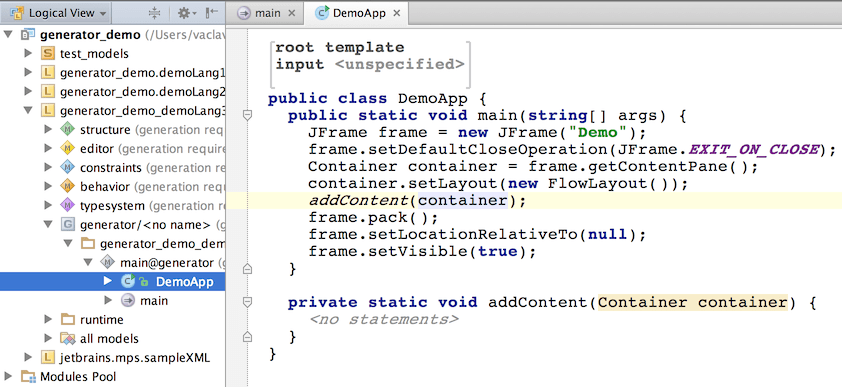Click the Modules Pool icon
Viewport: 842px width, 387px height.
coord(27,377)
